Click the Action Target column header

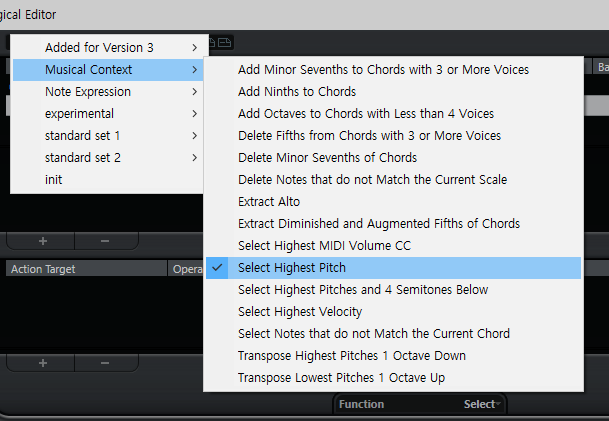click(86, 269)
